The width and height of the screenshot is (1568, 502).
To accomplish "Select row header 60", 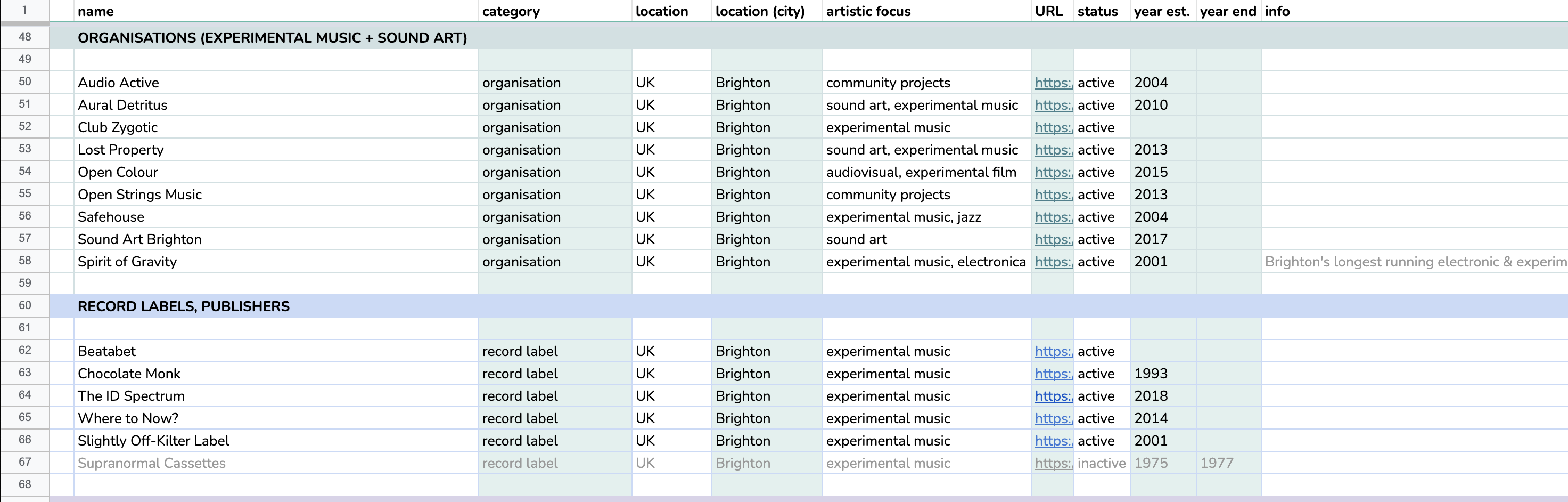I will point(24,306).
